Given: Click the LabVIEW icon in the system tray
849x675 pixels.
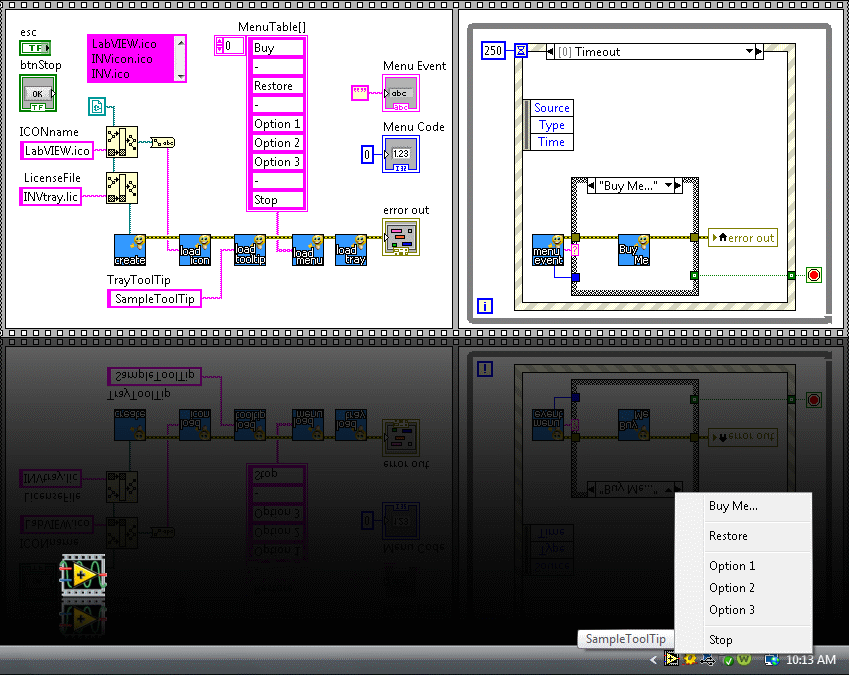Looking at the screenshot, I should [673, 660].
